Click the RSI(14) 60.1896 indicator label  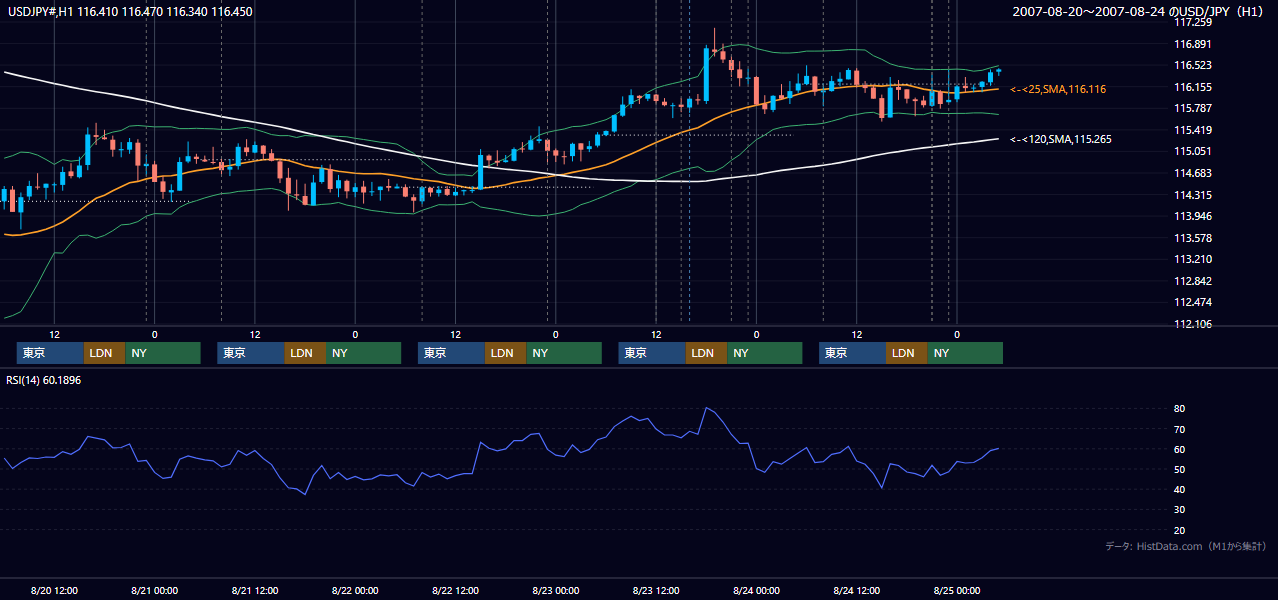tap(44, 380)
